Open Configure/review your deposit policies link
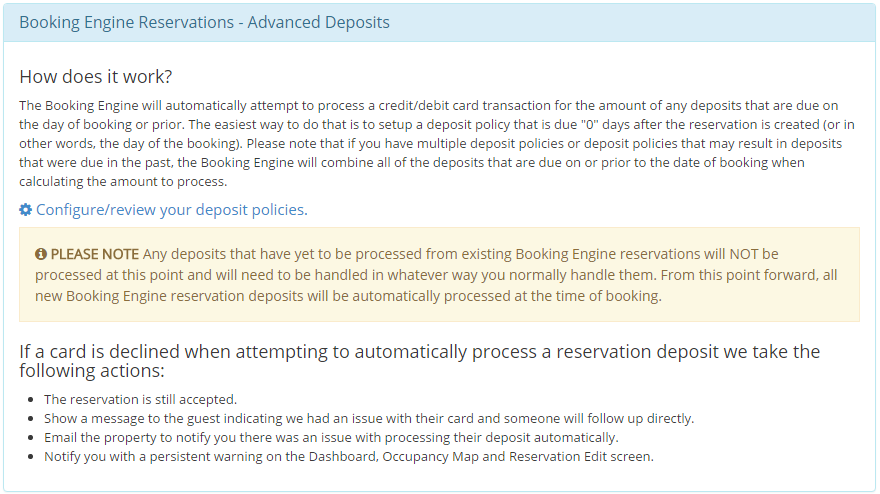The height and width of the screenshot is (494, 880). [171, 210]
